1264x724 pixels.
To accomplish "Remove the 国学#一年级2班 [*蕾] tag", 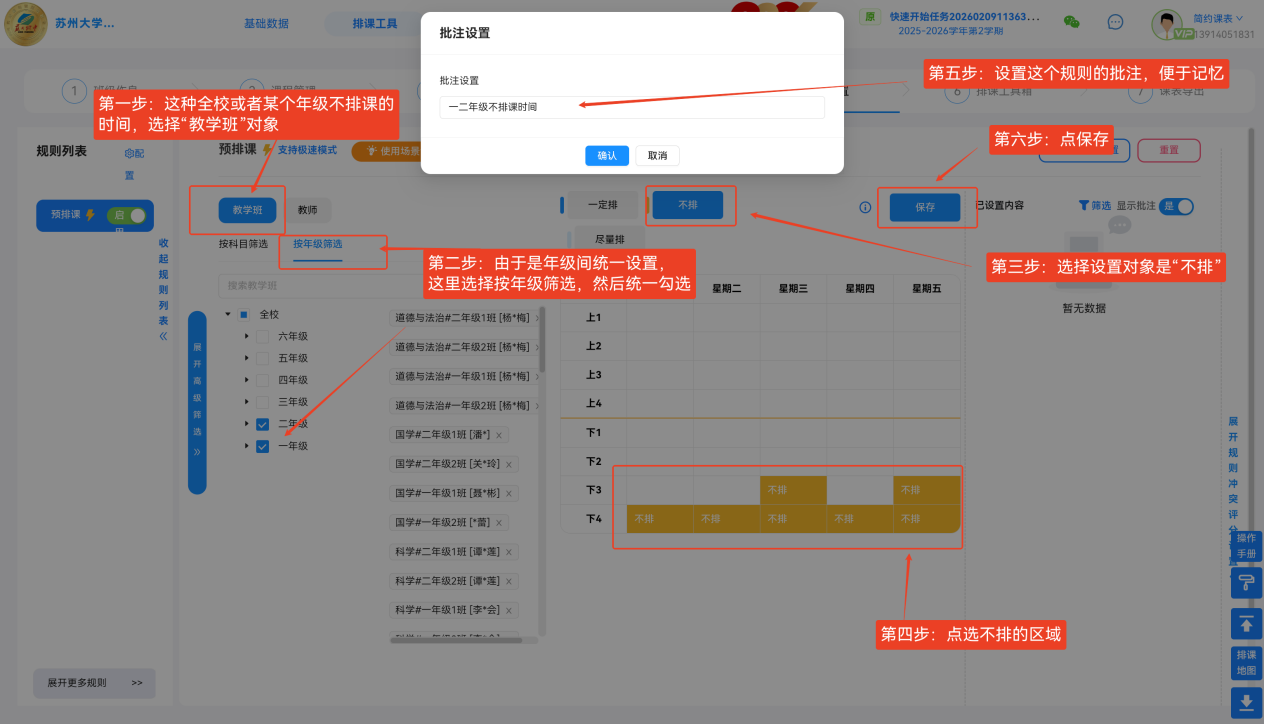I will pyautogui.click(x=499, y=522).
